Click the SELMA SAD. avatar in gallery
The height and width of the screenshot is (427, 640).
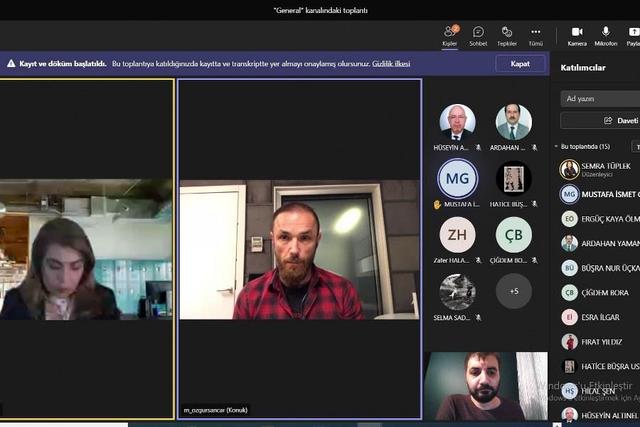click(457, 291)
